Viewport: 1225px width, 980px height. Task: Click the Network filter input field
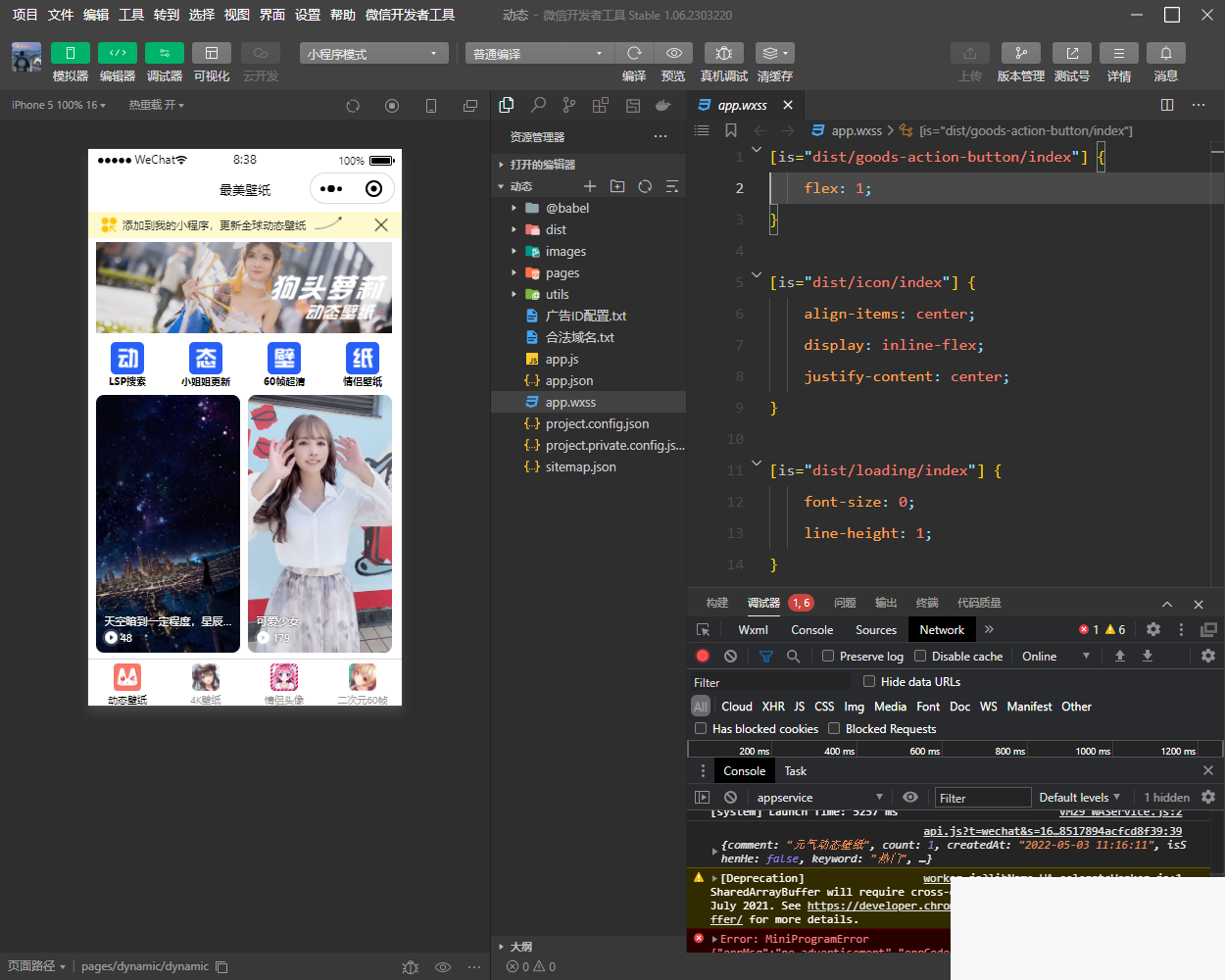(x=769, y=682)
